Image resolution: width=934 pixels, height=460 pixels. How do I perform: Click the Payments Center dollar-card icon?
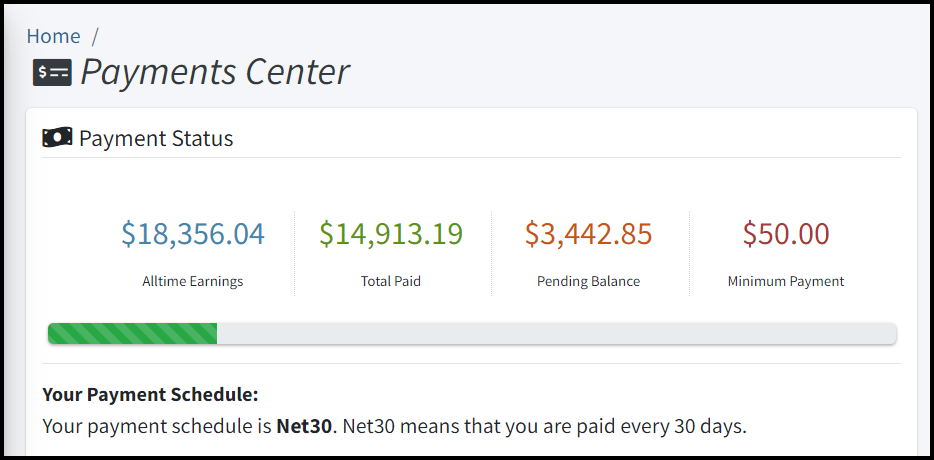point(52,73)
